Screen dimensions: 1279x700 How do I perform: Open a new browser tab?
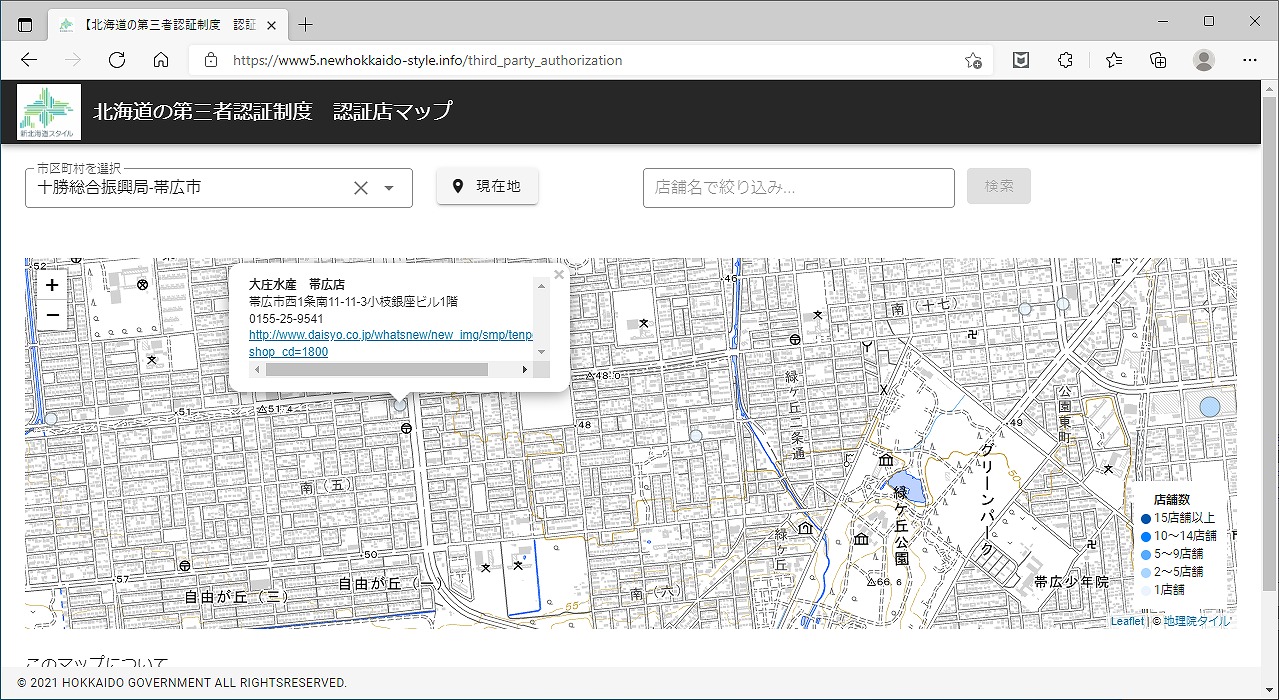(306, 24)
